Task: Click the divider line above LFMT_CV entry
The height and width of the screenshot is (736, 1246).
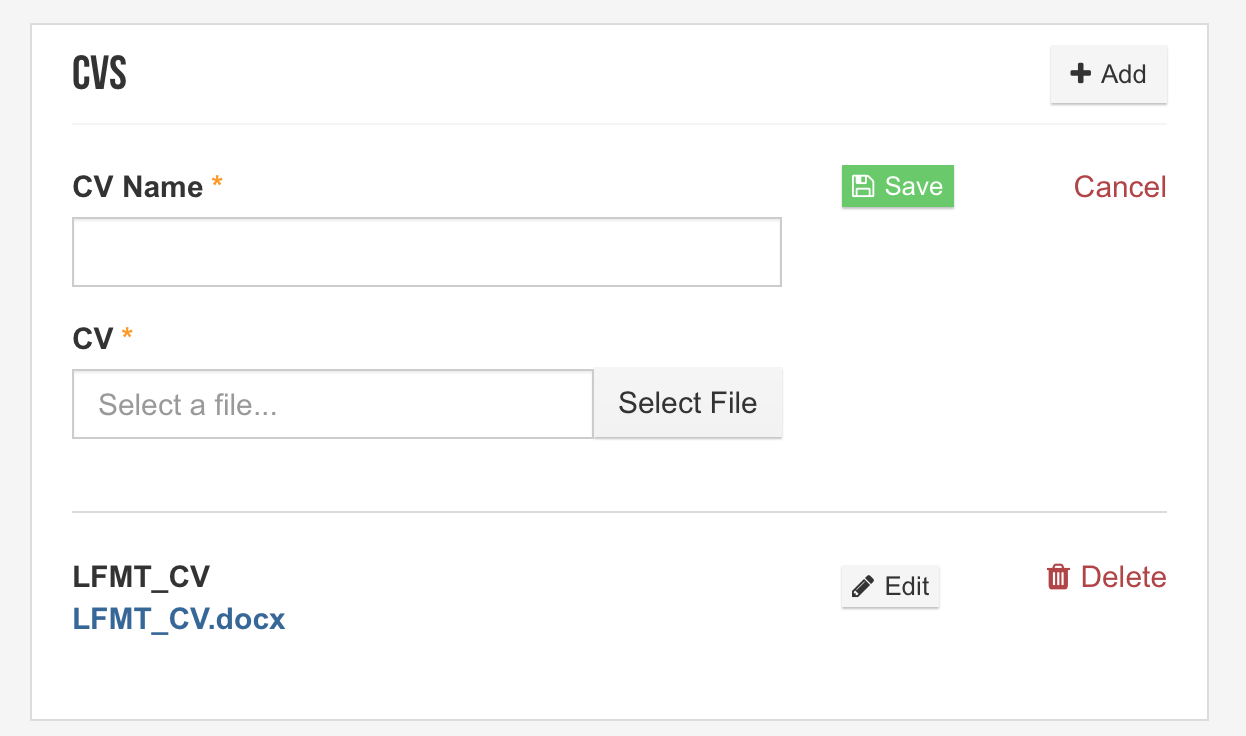Action: 620,512
